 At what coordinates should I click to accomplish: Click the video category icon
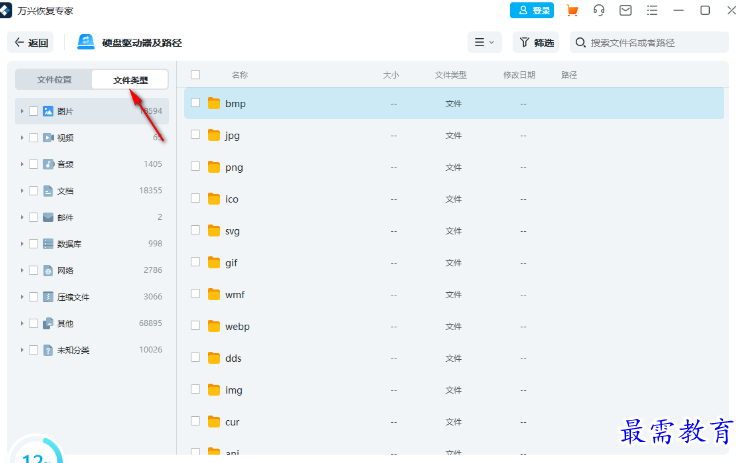click(x=48, y=138)
